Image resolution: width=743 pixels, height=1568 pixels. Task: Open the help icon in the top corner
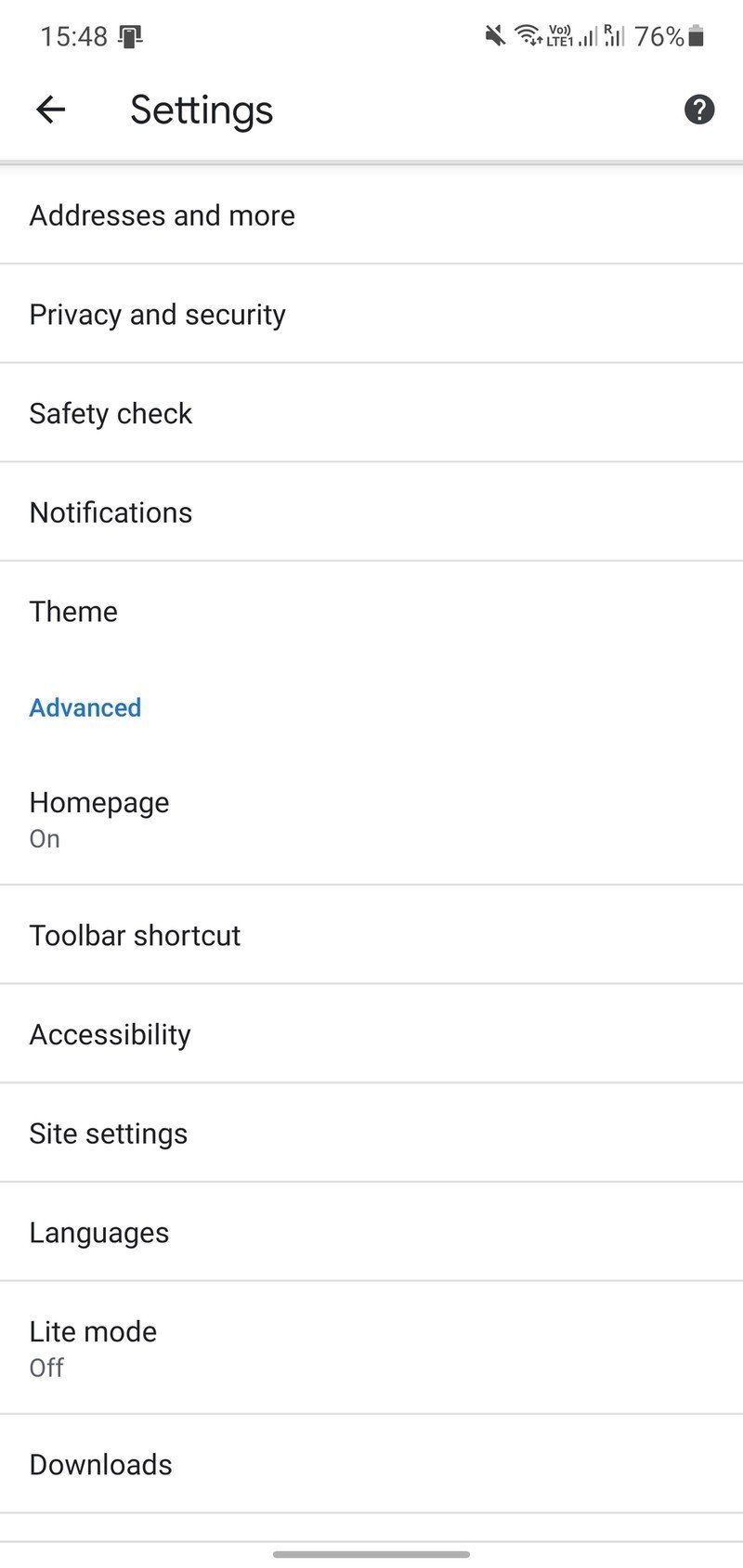[698, 109]
